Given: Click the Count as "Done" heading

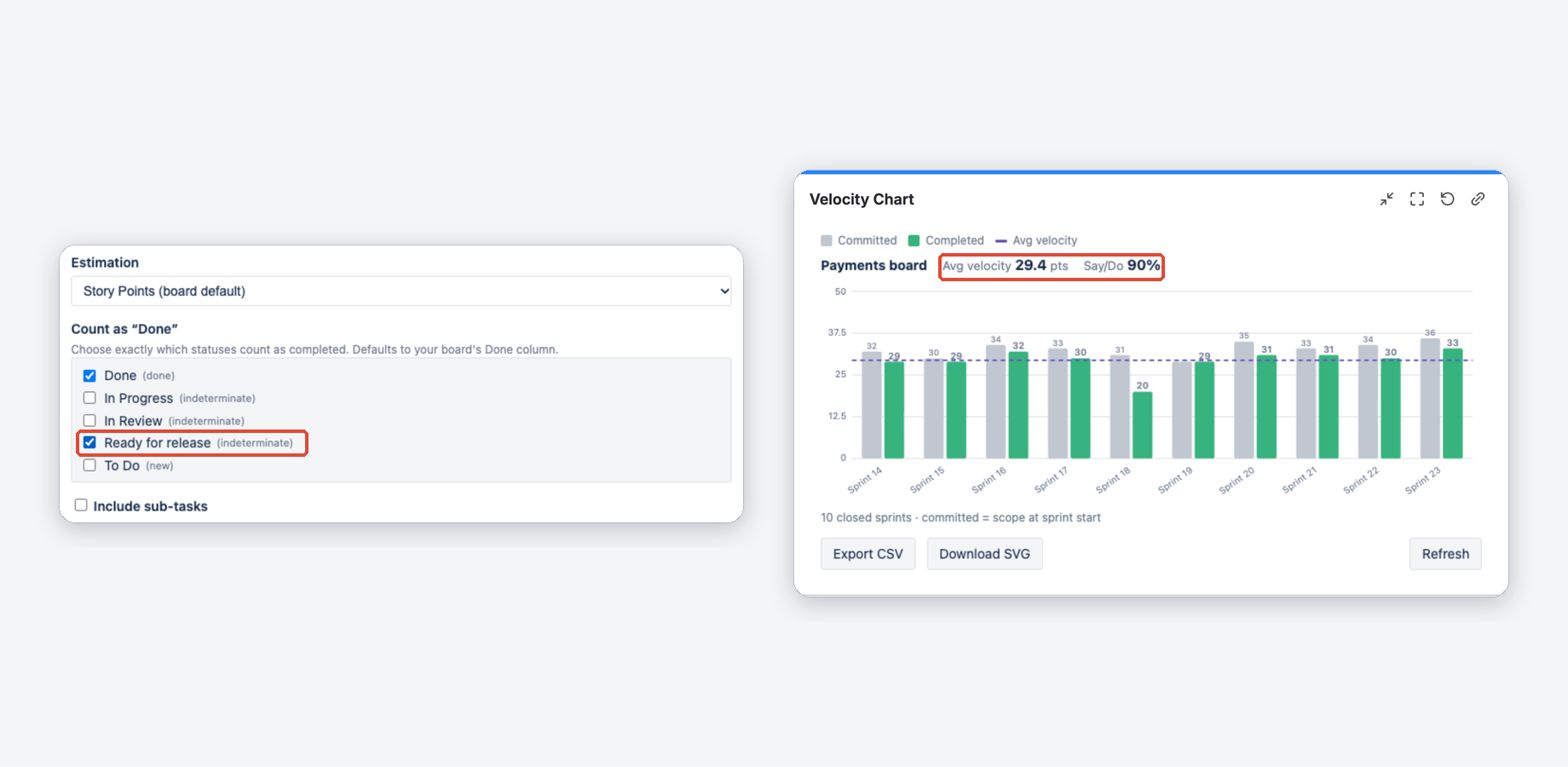Looking at the screenshot, I should [124, 329].
